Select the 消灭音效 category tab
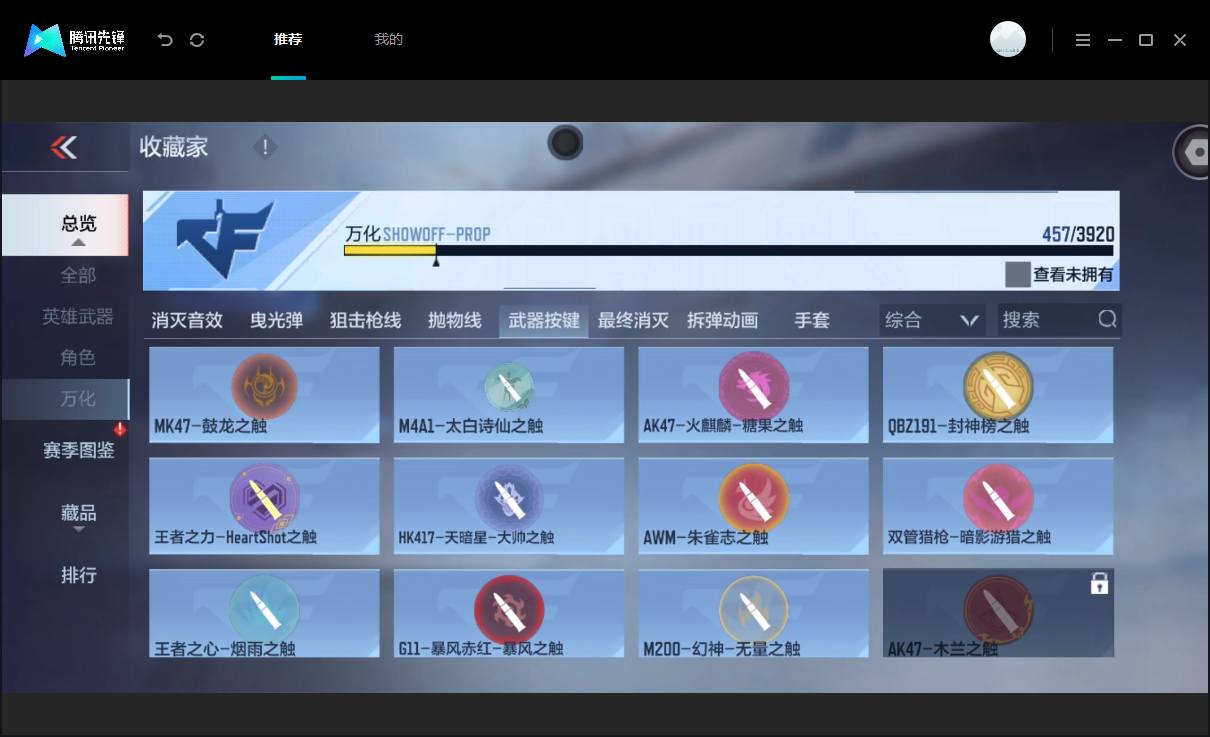The height and width of the screenshot is (737, 1210). click(187, 320)
